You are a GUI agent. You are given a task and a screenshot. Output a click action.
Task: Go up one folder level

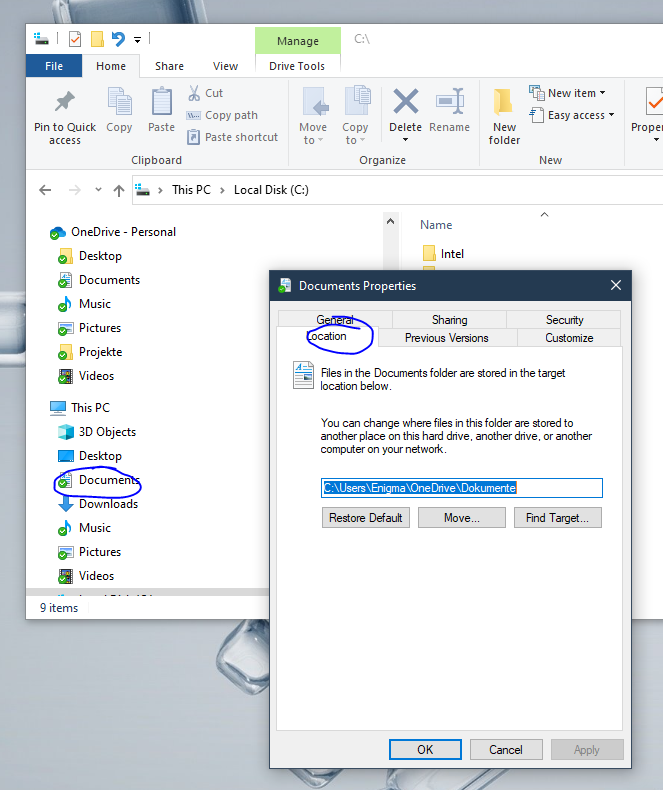[119, 190]
